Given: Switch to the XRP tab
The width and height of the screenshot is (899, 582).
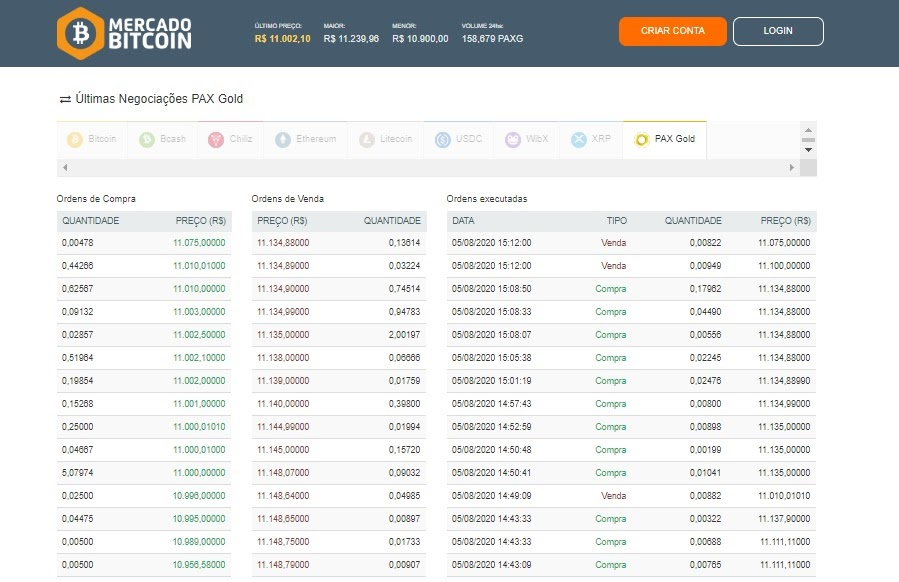Looking at the screenshot, I should [x=591, y=139].
